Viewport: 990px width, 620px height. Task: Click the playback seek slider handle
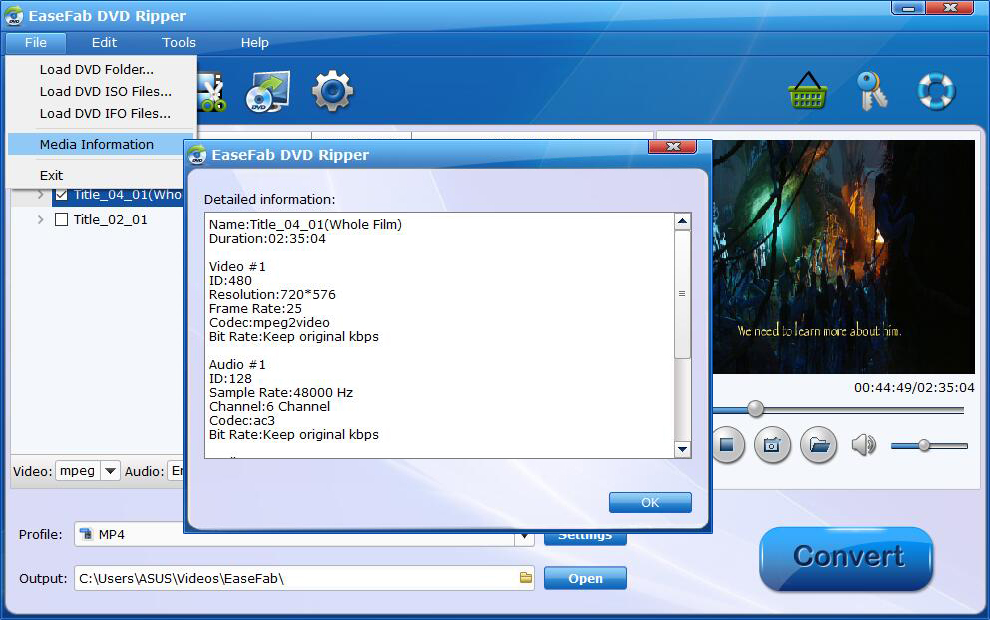pyautogui.click(x=755, y=409)
